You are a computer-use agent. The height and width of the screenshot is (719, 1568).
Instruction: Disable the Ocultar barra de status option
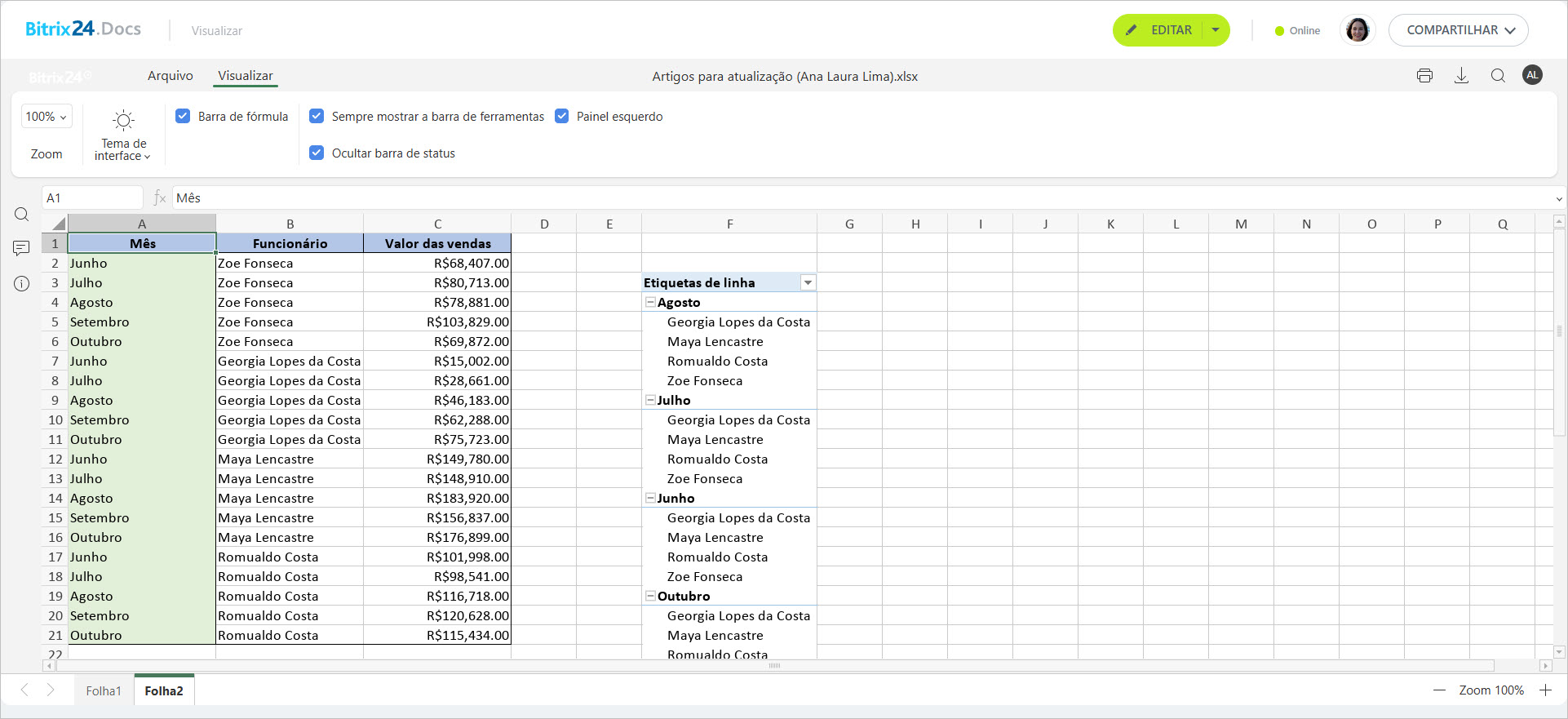[317, 153]
